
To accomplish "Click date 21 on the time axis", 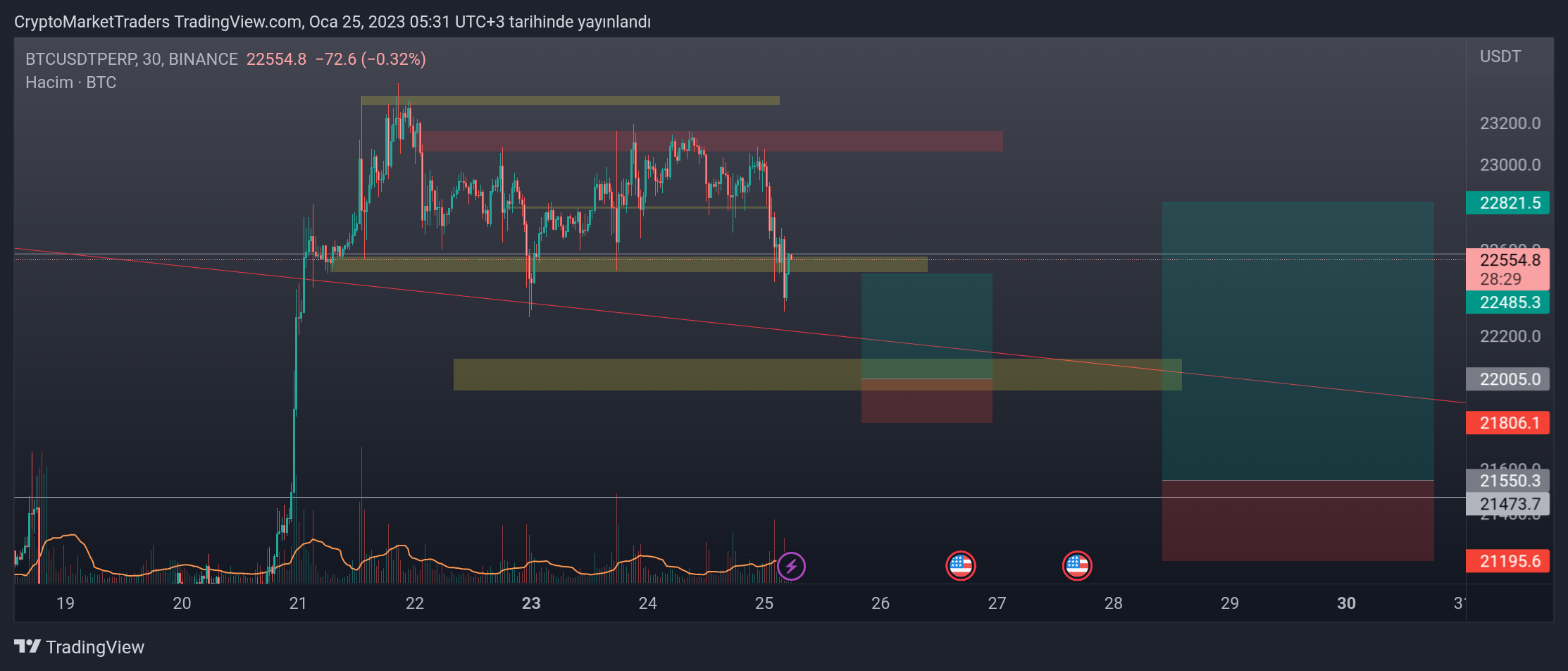I will point(298,603).
